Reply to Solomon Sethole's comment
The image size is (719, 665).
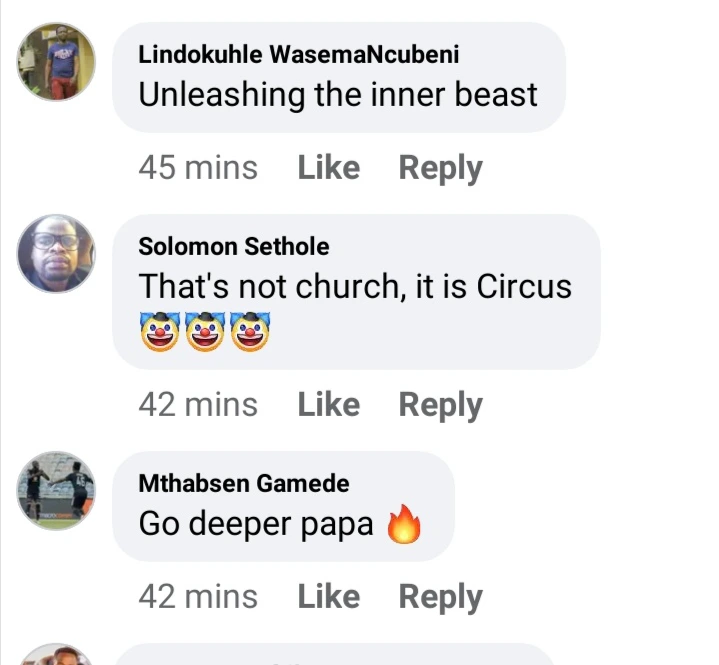pyautogui.click(x=440, y=405)
